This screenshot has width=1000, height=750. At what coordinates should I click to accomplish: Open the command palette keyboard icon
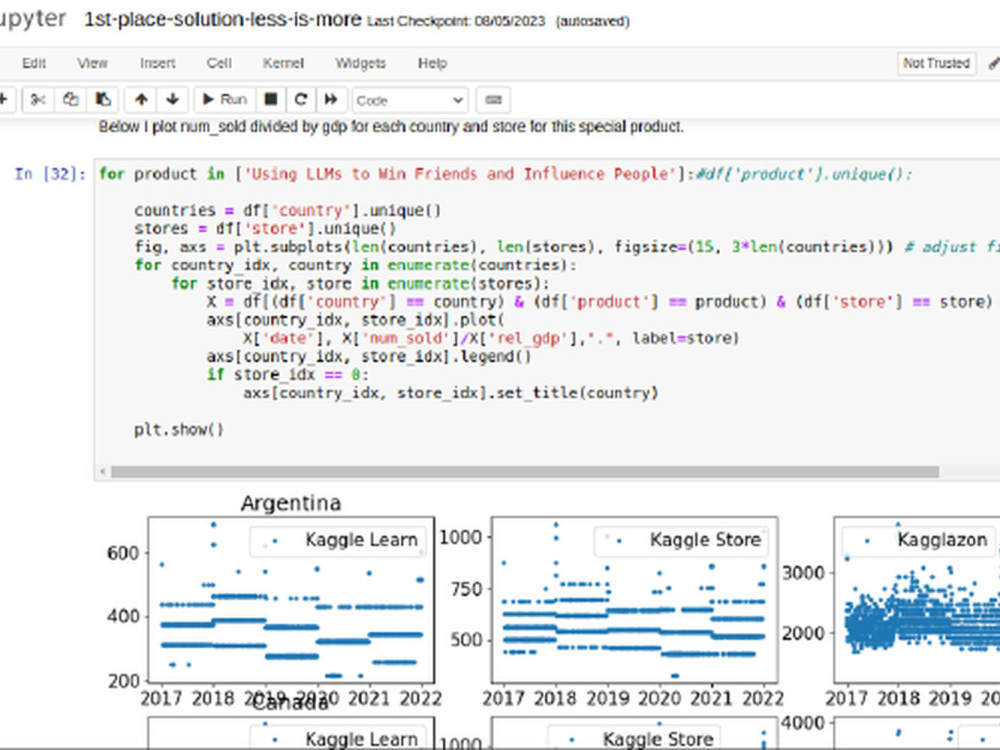coord(493,100)
